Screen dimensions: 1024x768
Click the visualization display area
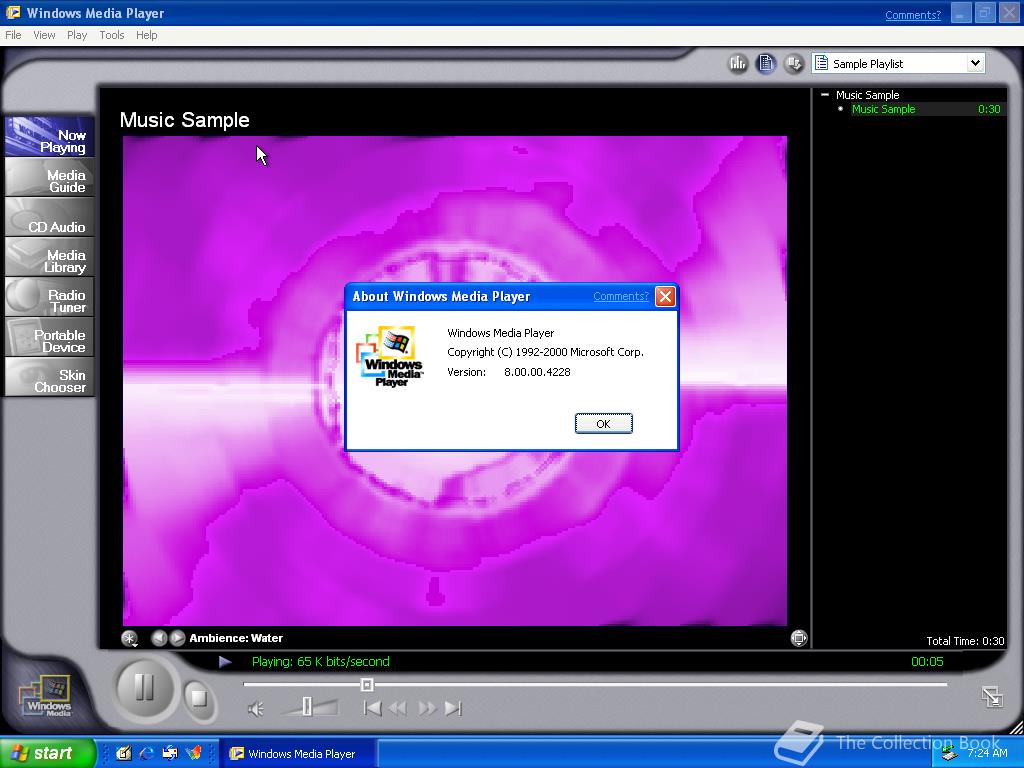(x=455, y=381)
